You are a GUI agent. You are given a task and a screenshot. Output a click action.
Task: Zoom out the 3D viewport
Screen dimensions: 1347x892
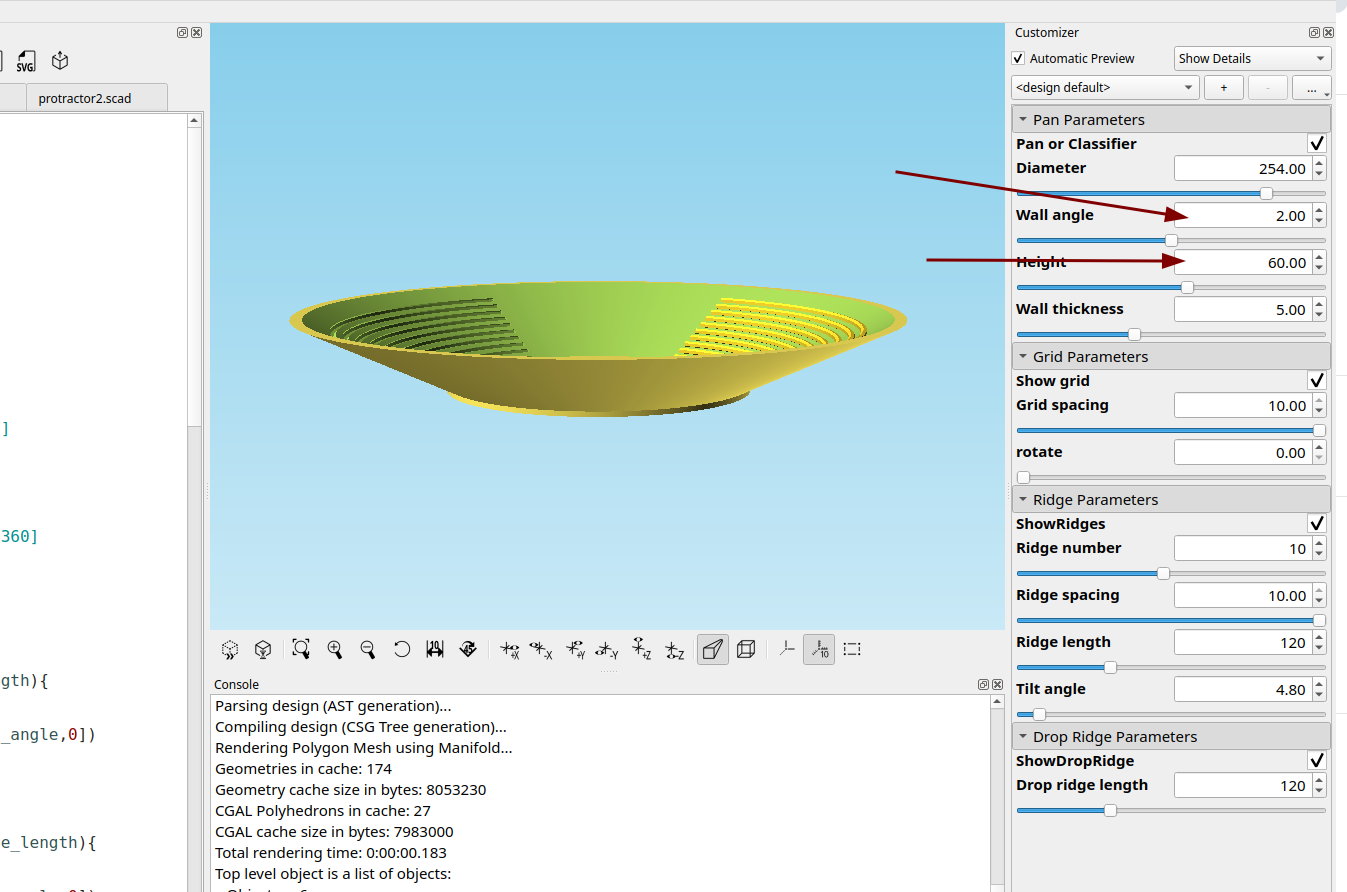click(368, 650)
